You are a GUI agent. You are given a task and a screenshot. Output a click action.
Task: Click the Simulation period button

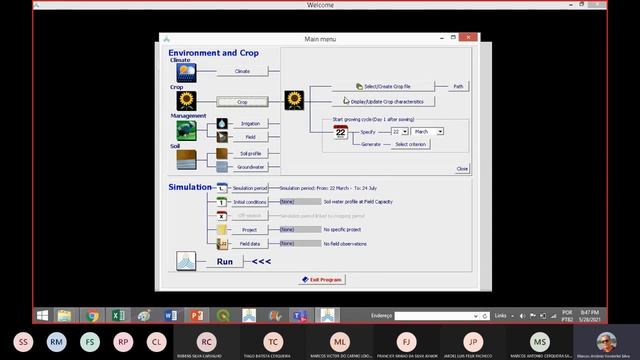249,188
